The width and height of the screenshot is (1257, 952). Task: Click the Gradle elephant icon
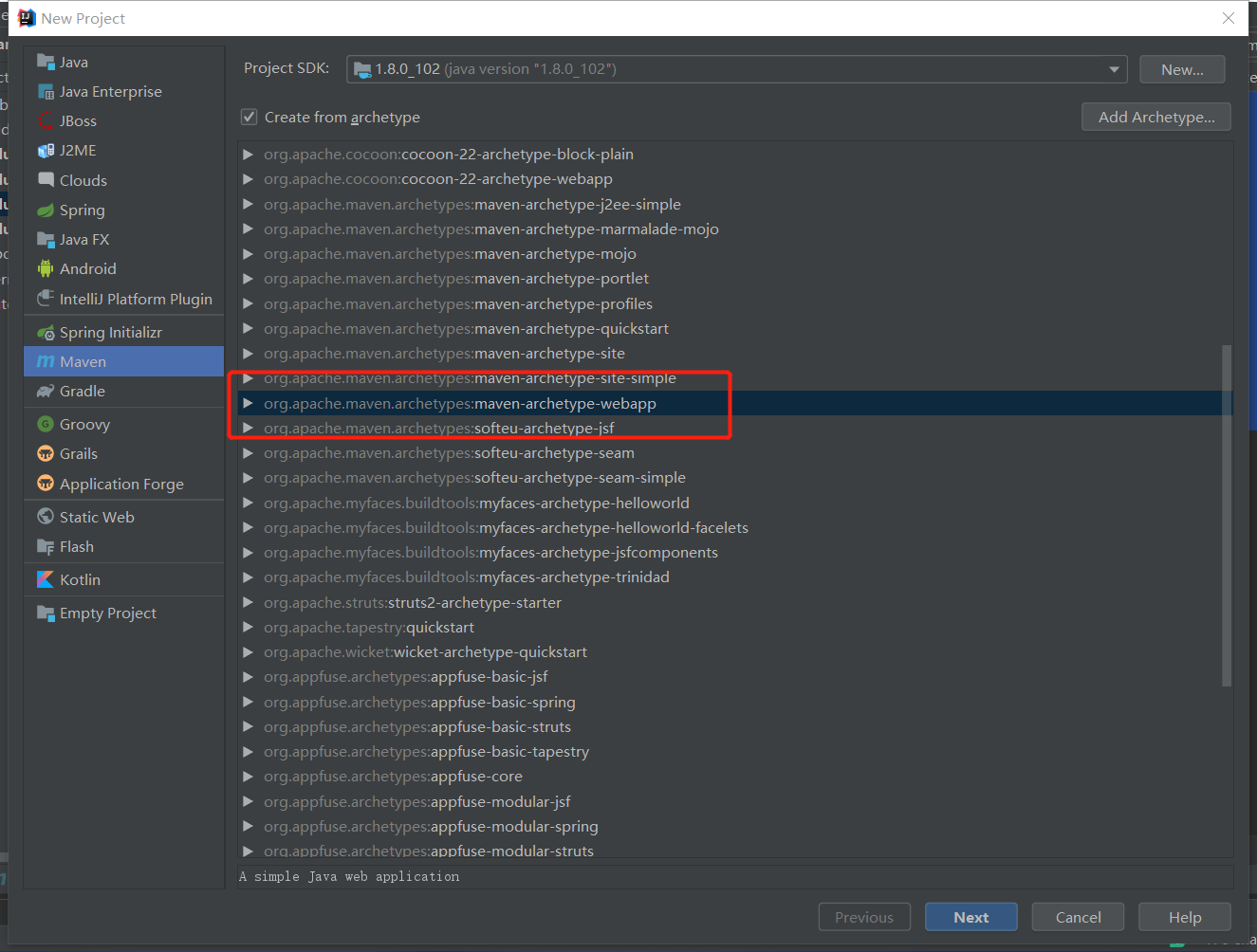[46, 392]
